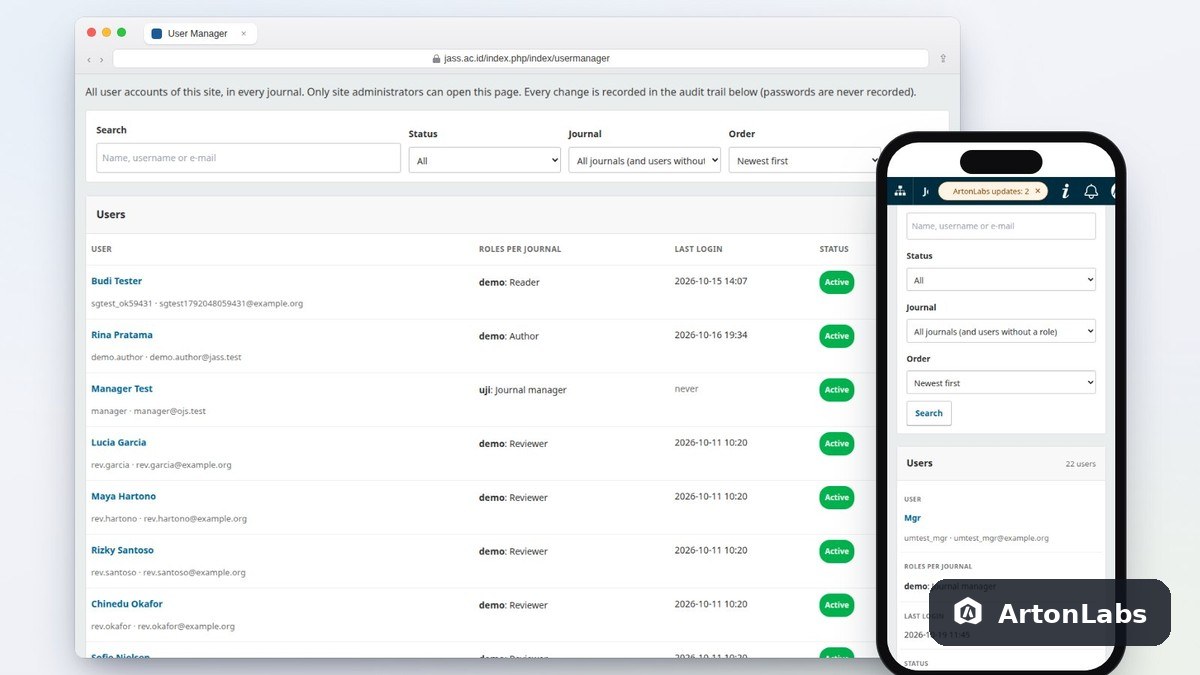Click the desktop Search name field
The width and height of the screenshot is (1200, 675).
point(248,158)
